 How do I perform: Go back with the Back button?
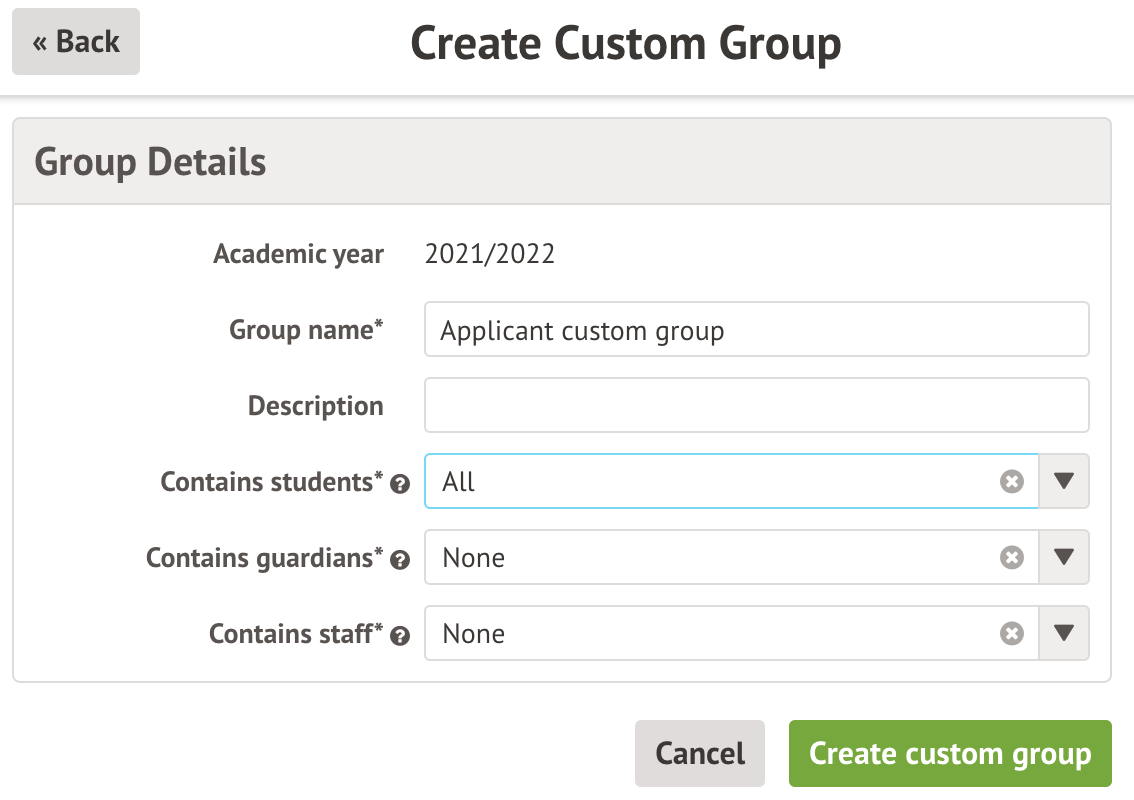(x=76, y=41)
